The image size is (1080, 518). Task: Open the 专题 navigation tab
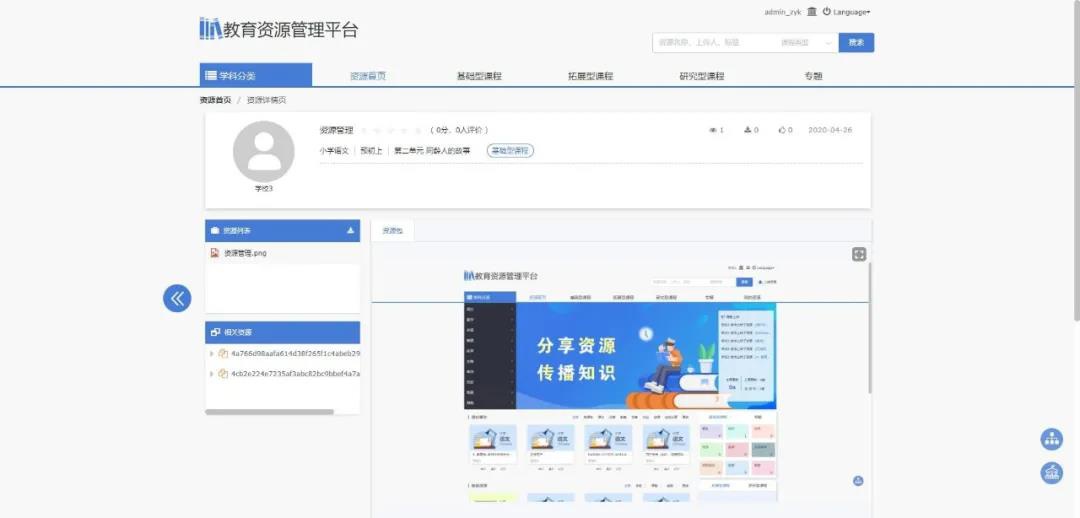tap(813, 76)
